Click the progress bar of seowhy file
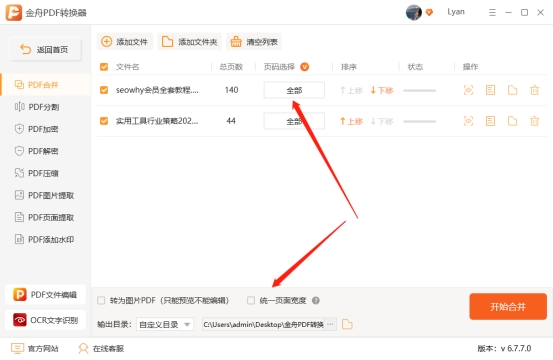The height and width of the screenshot is (360, 553). pyautogui.click(x=420, y=91)
